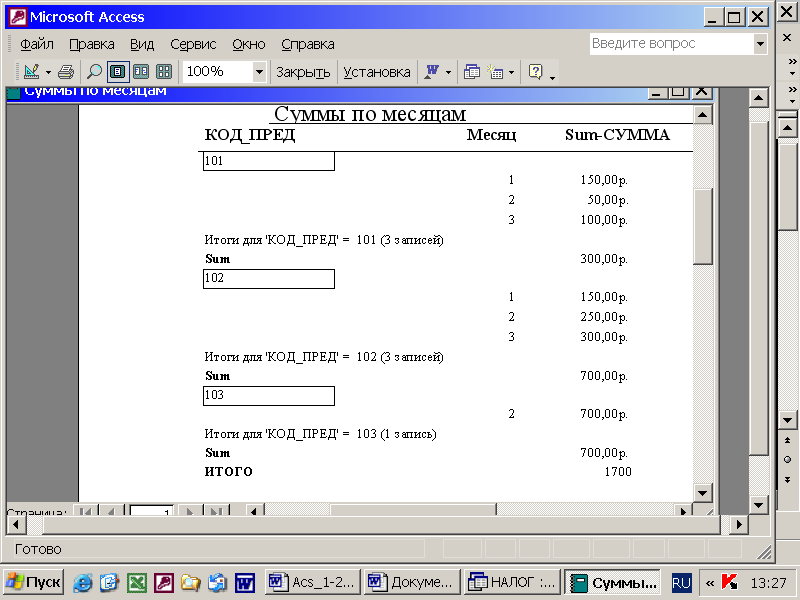Click the 300,00р. sum for 101
800x600 pixels.
pos(604,259)
